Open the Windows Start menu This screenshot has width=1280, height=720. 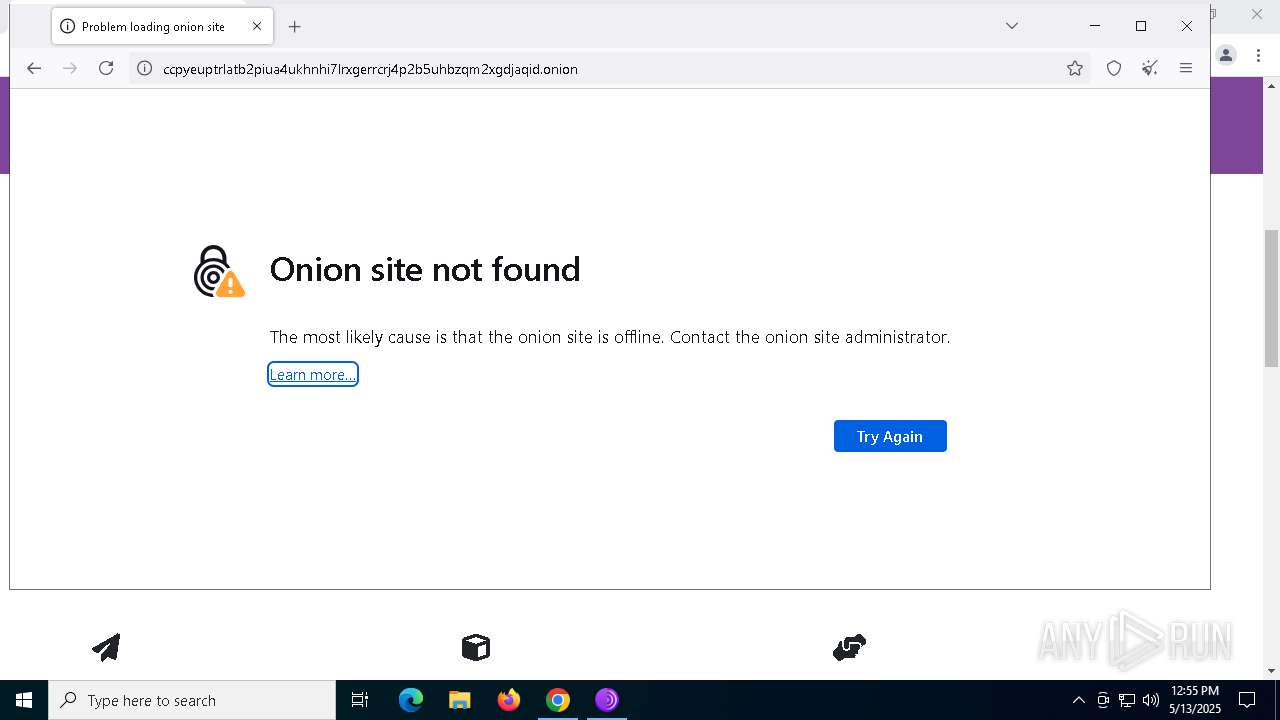point(24,700)
